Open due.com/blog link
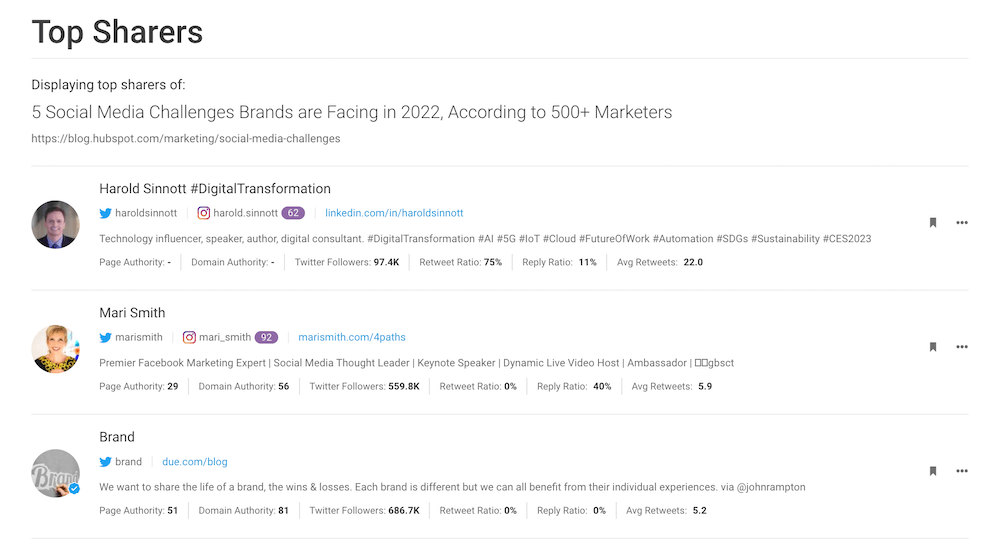The width and height of the screenshot is (1000, 539). pyautogui.click(x=195, y=462)
